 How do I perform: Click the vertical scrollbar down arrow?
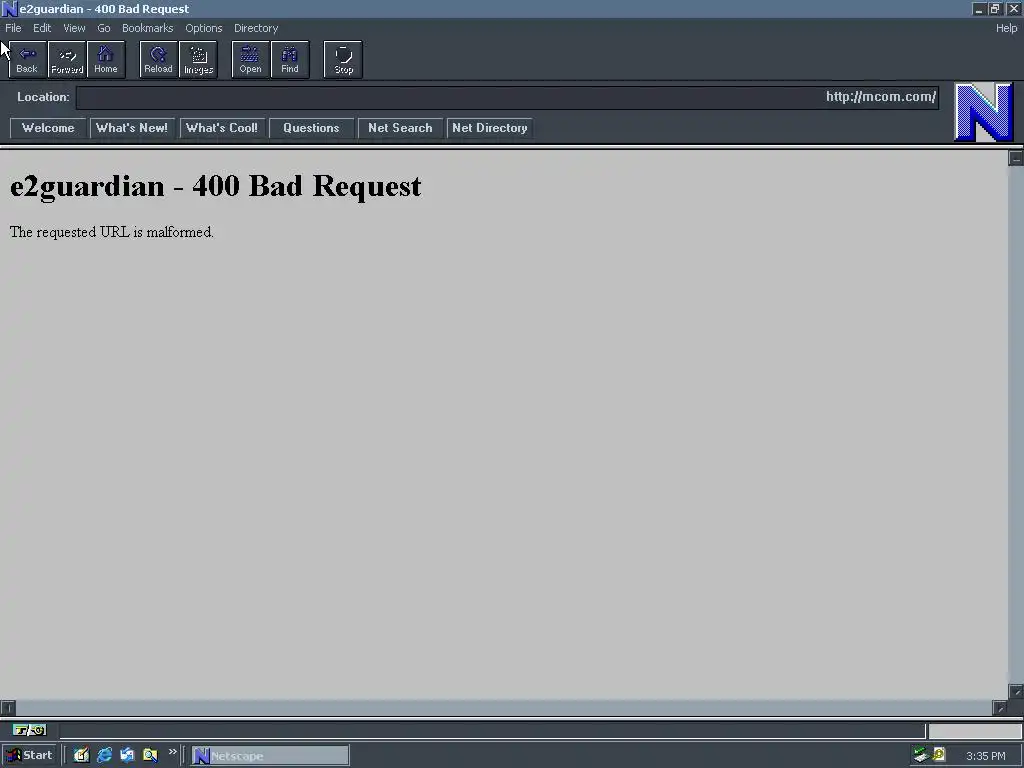pyautogui.click(x=1016, y=692)
